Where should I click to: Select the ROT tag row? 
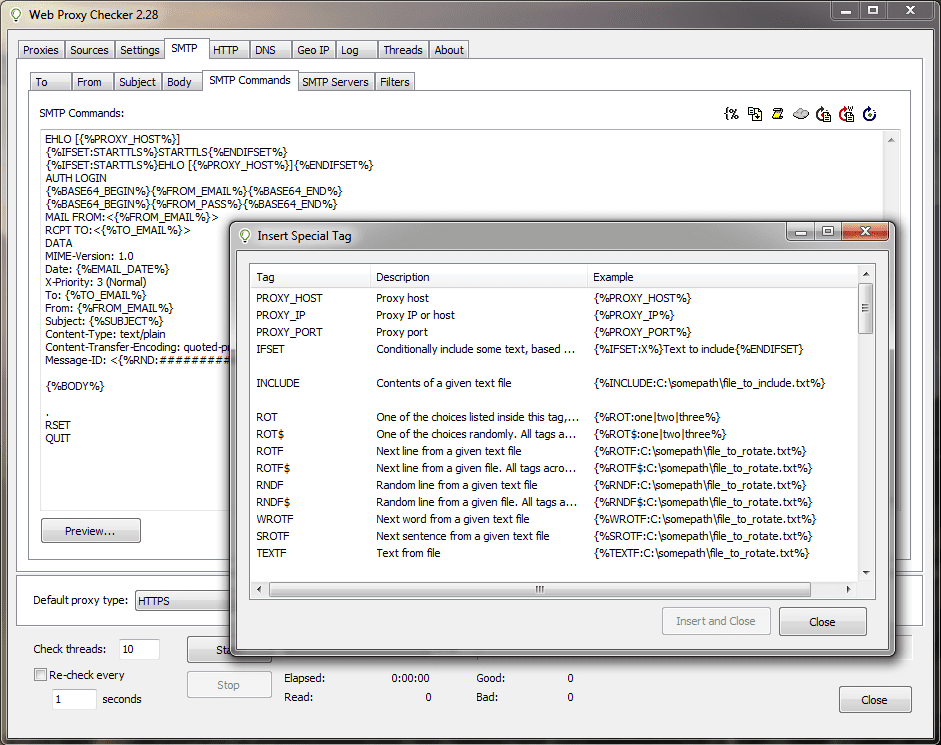coord(555,417)
